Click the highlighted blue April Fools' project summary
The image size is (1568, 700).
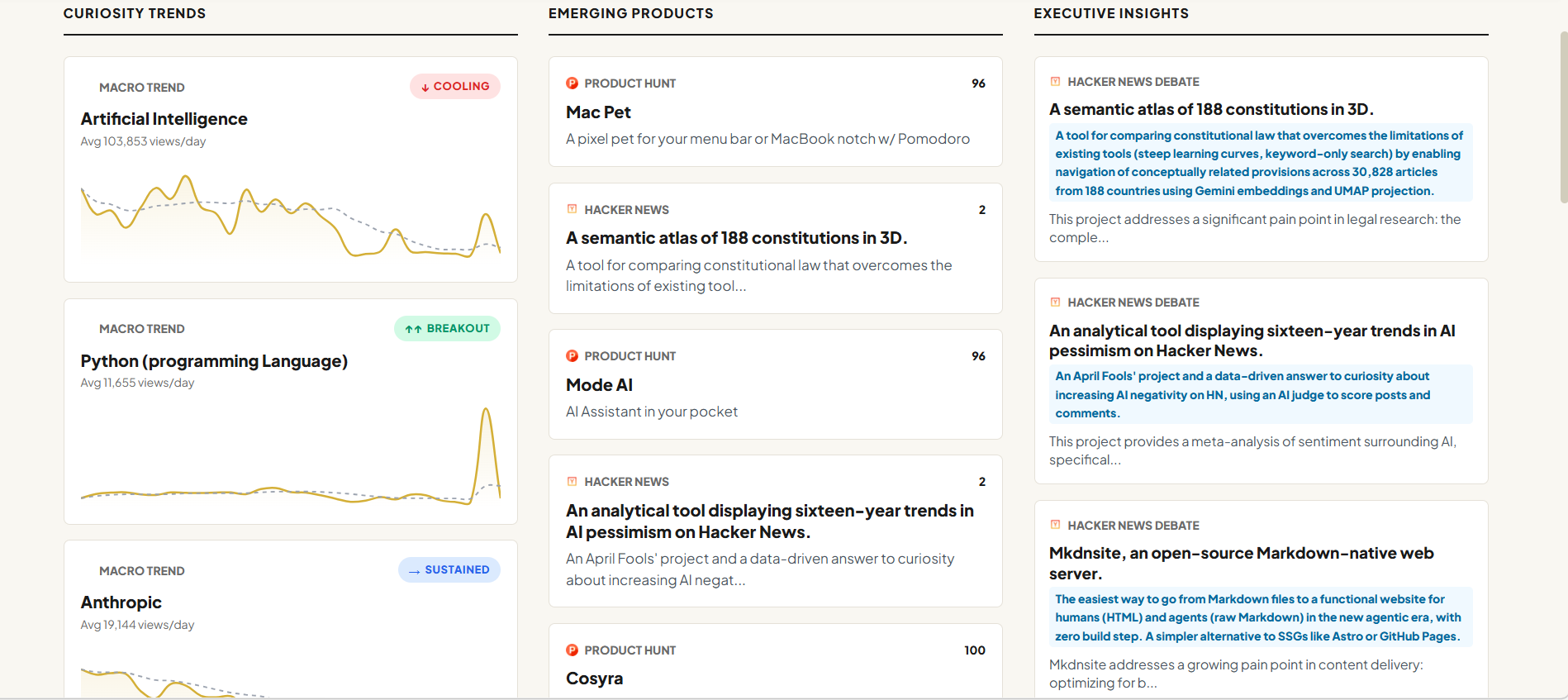coord(1261,394)
